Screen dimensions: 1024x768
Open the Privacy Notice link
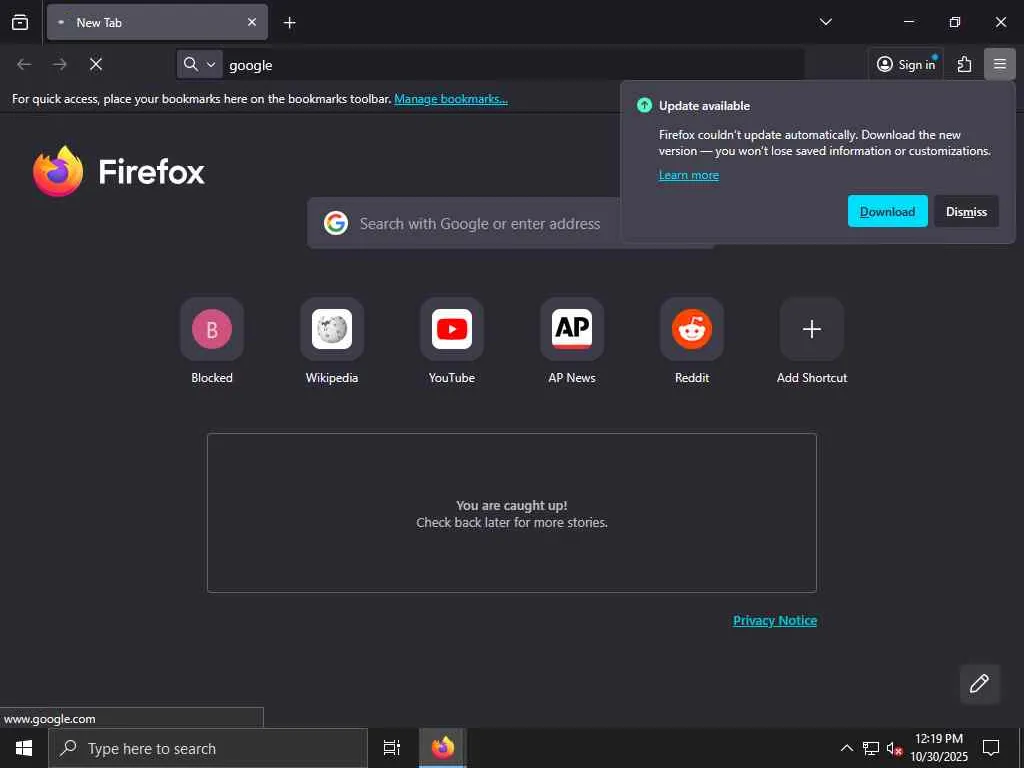pyautogui.click(x=775, y=620)
